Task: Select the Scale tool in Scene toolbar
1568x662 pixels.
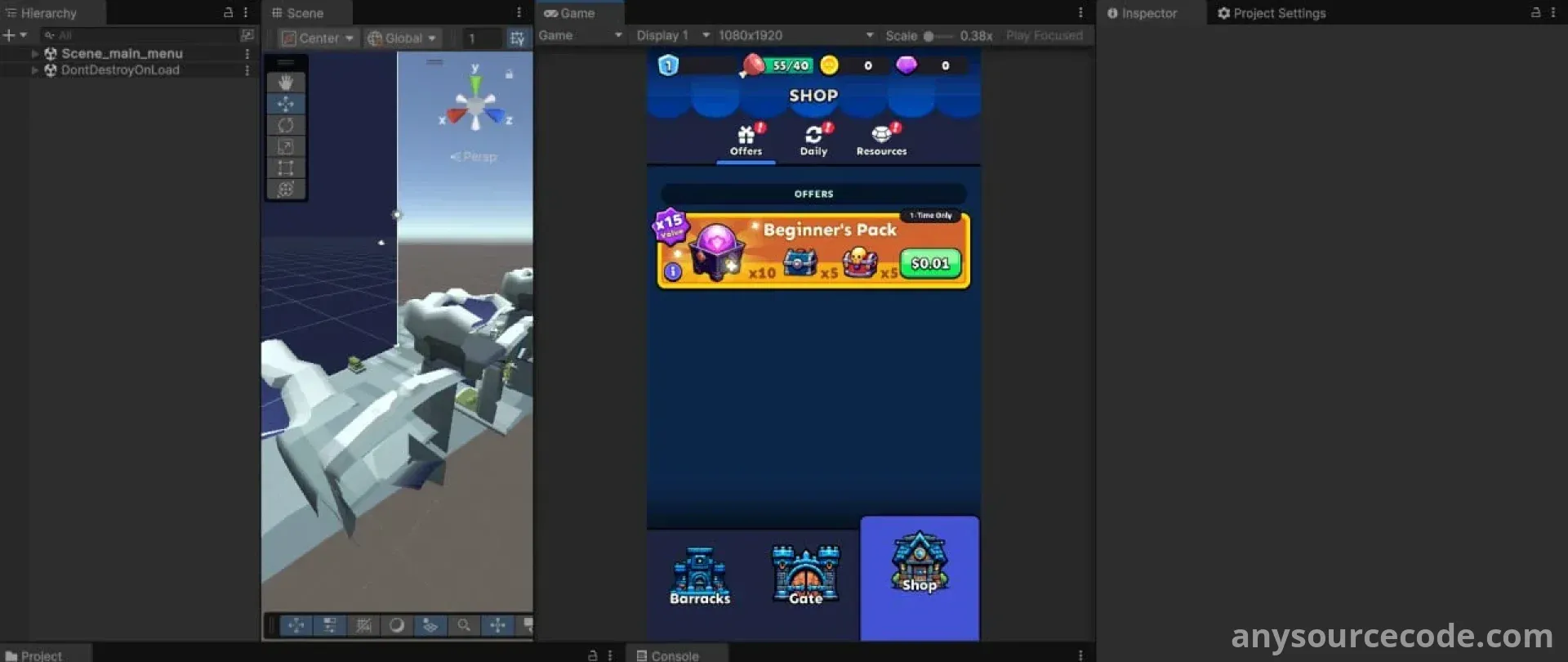Action: pos(286,146)
